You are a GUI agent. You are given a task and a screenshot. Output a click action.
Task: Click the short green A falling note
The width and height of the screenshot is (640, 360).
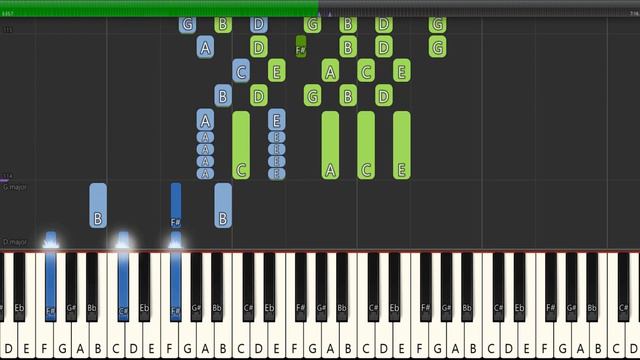[x=330, y=71]
